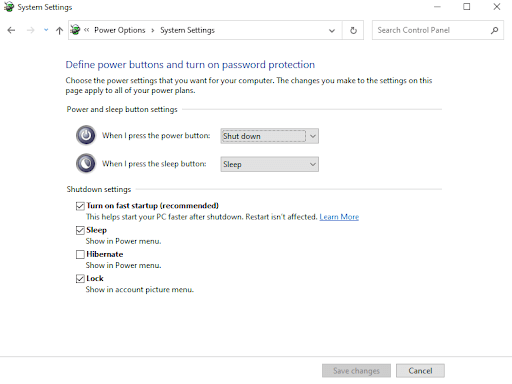
Task: Open the Learn More link
Action: coord(339,217)
